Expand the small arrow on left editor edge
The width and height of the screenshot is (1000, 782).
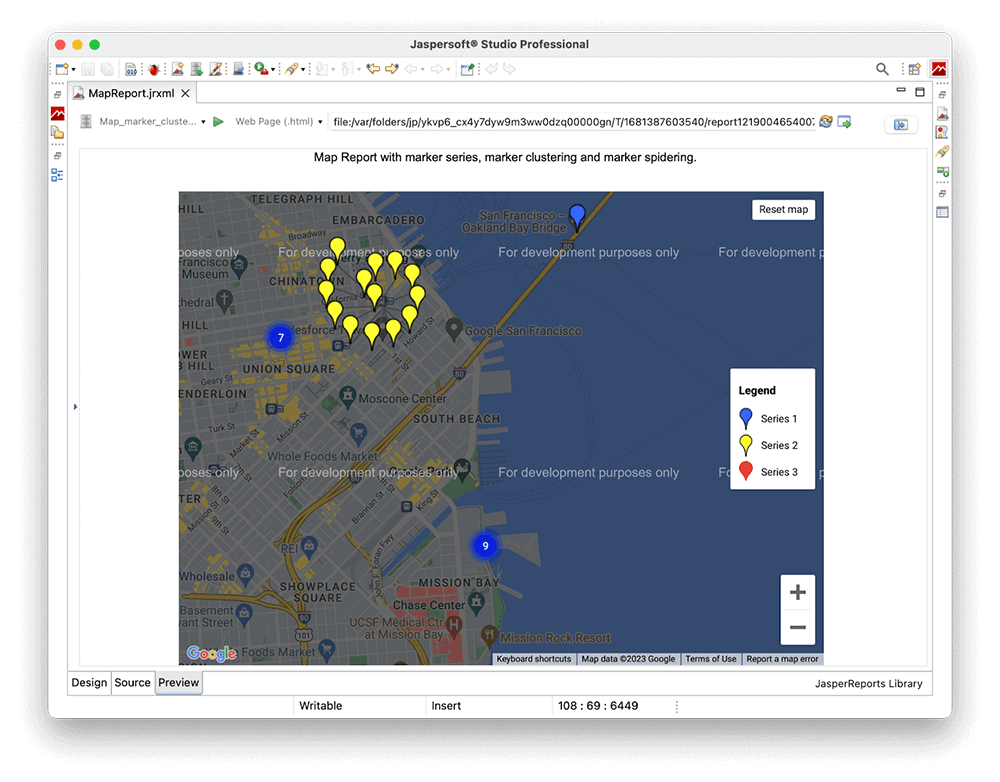[75, 406]
